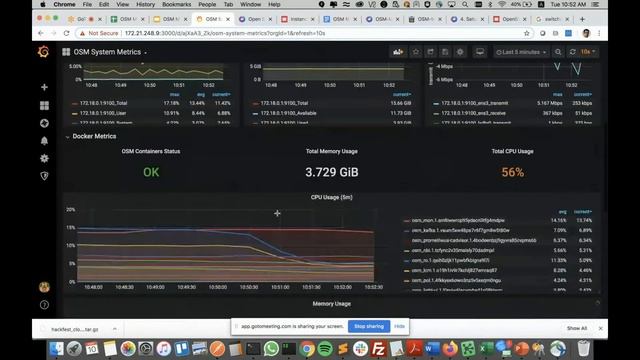Hide the screen sharing notification bar

pyautogui.click(x=400, y=327)
